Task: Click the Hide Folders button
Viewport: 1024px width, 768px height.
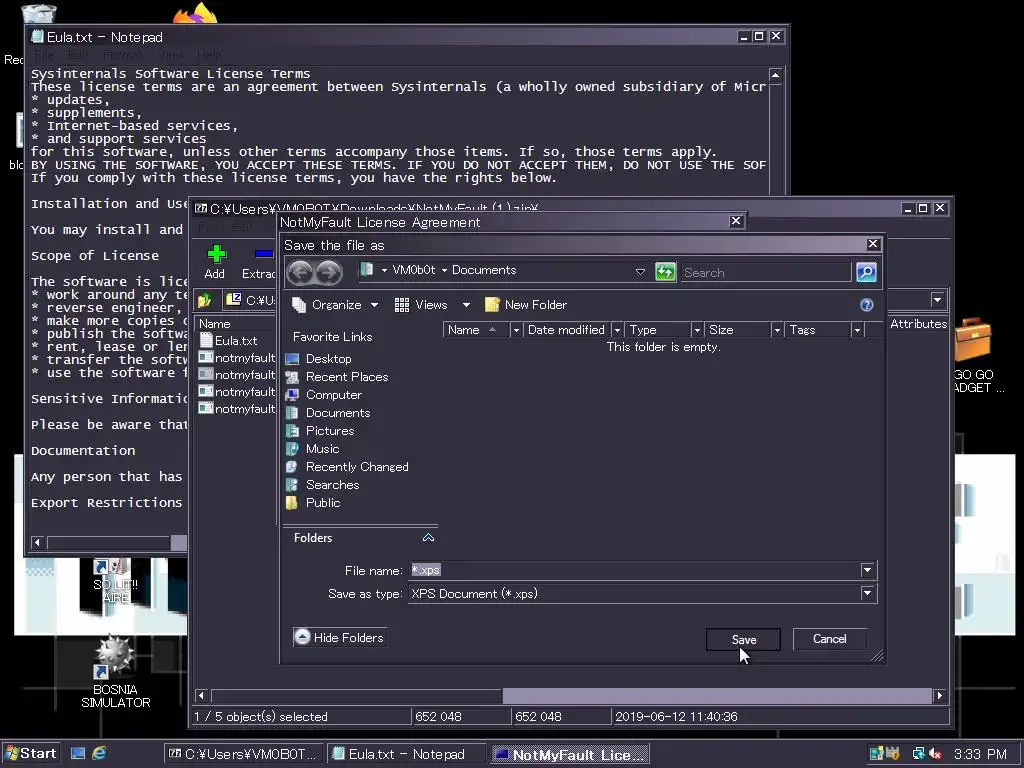Action: (340, 637)
